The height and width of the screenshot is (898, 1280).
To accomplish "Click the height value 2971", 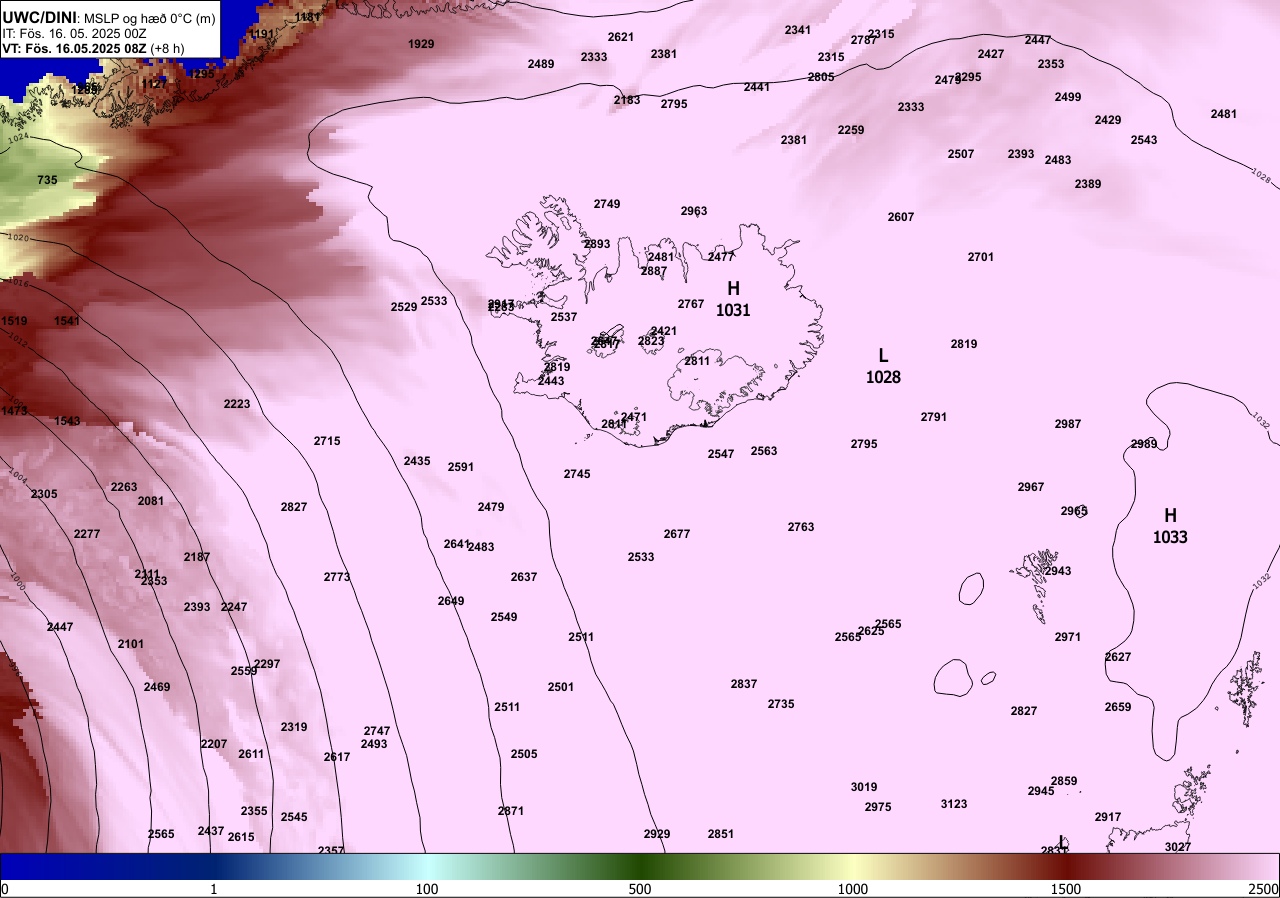I will [1068, 637].
